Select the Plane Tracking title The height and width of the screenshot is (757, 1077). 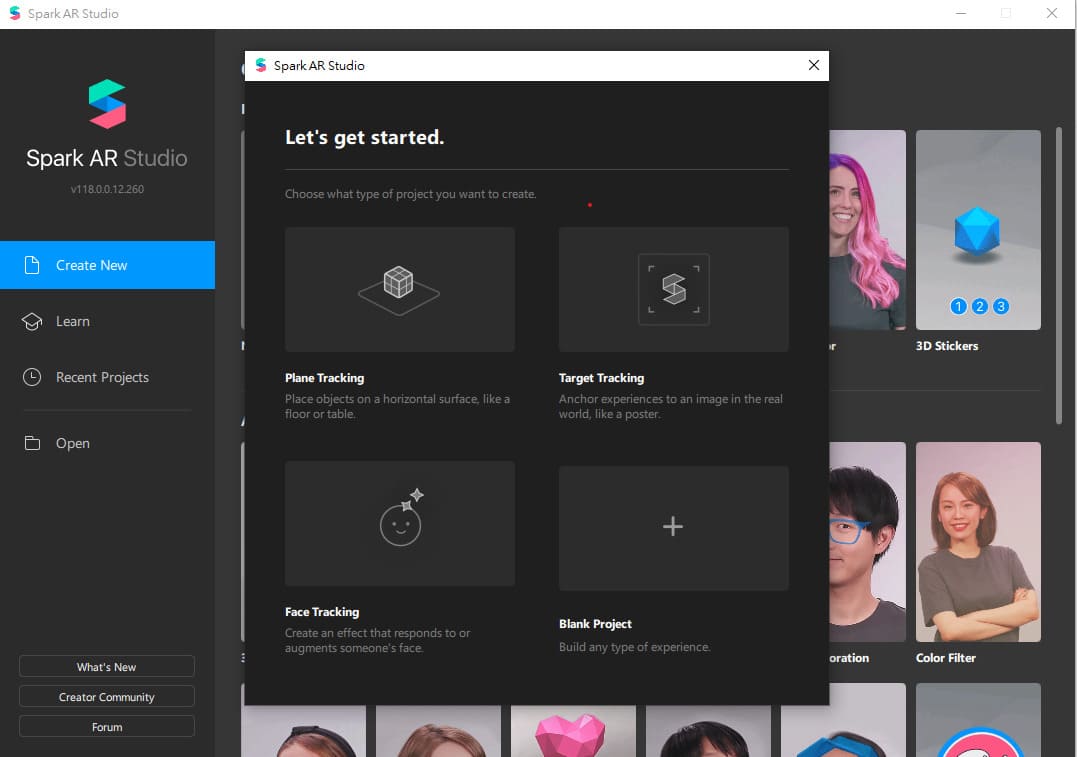click(x=325, y=378)
